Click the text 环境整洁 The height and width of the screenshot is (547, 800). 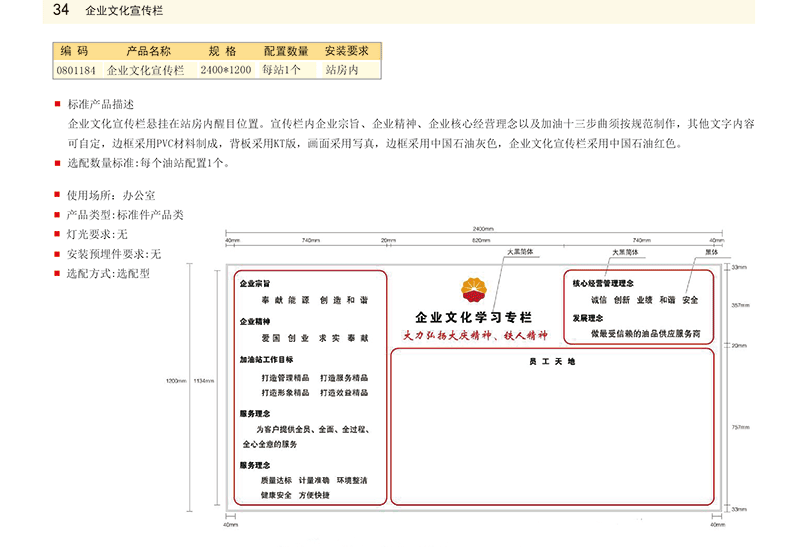pos(352,481)
